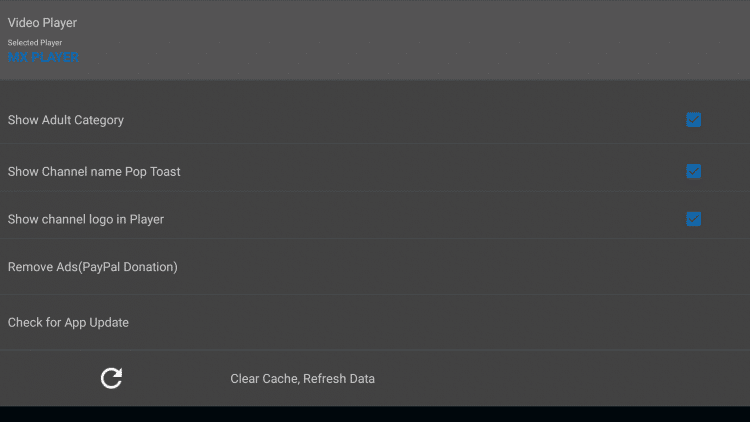This screenshot has width=750, height=422.
Task: Click the Refresh Data words in bottom row
Action: click(x=339, y=378)
